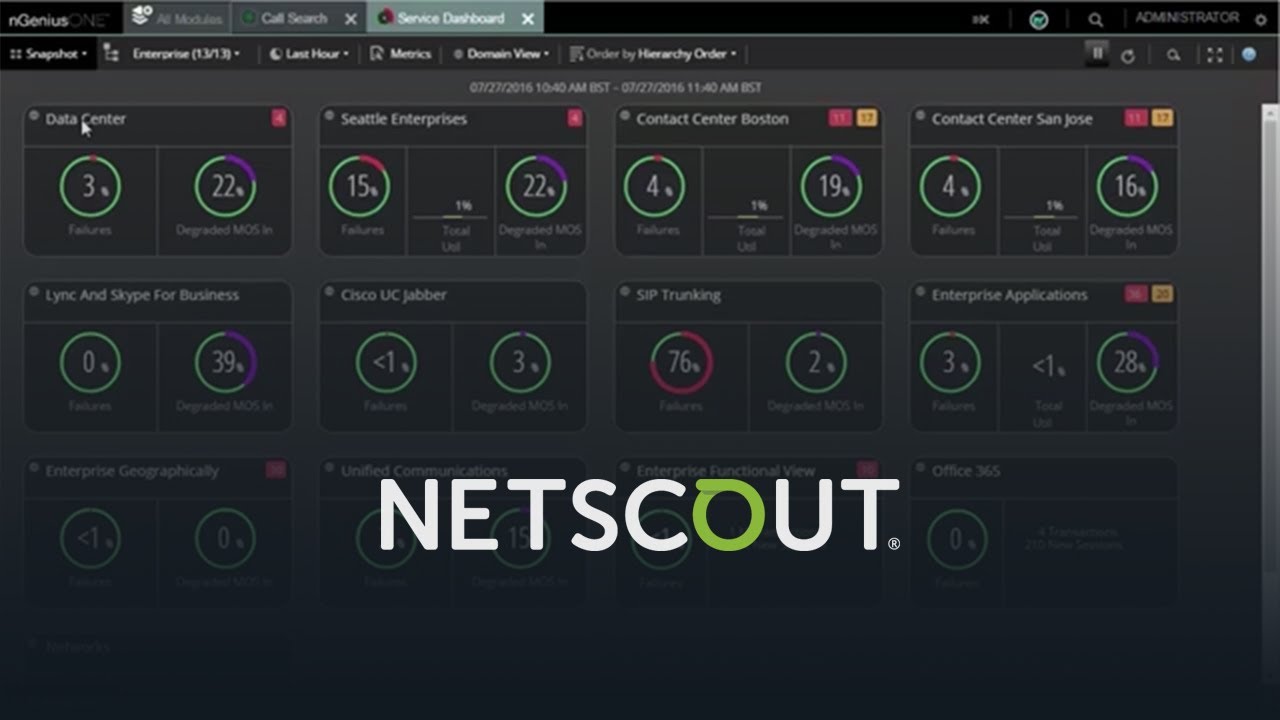Viewport: 1280px width, 720px height.
Task: Open the Cisco UC Jabber card title
Action: pos(394,295)
